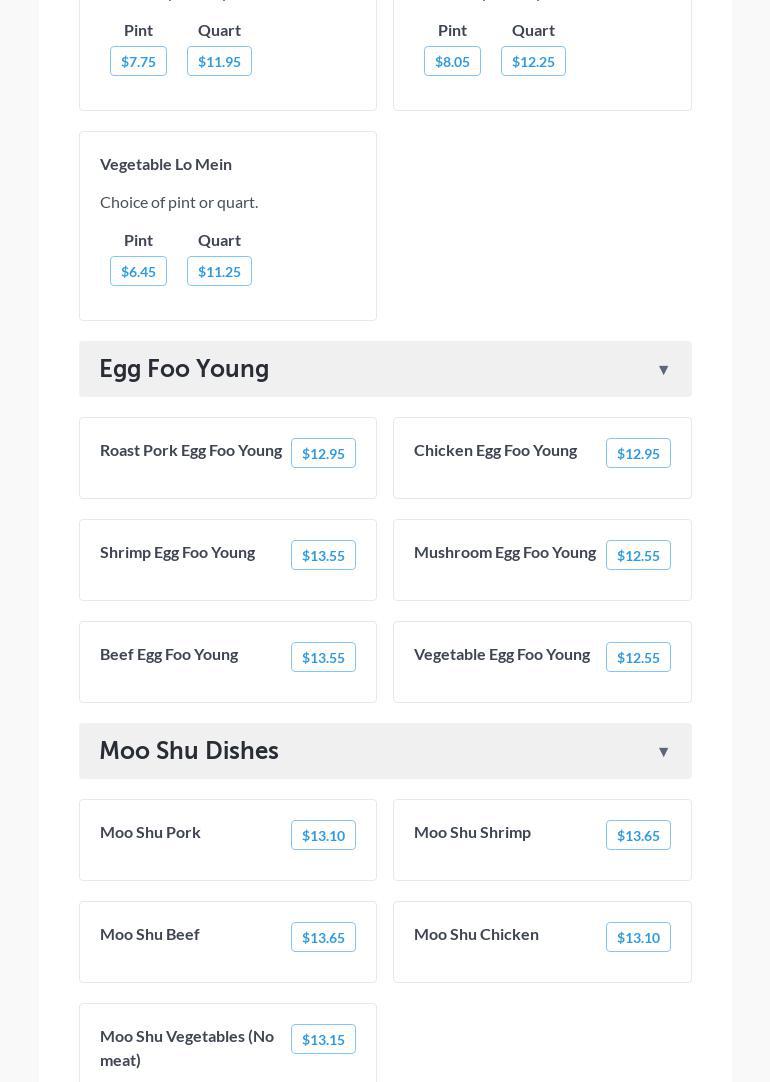Image resolution: width=770 pixels, height=1082 pixels.
Task: Add Shrimp Egg Foo Young $13.55
Action: tap(323, 556)
